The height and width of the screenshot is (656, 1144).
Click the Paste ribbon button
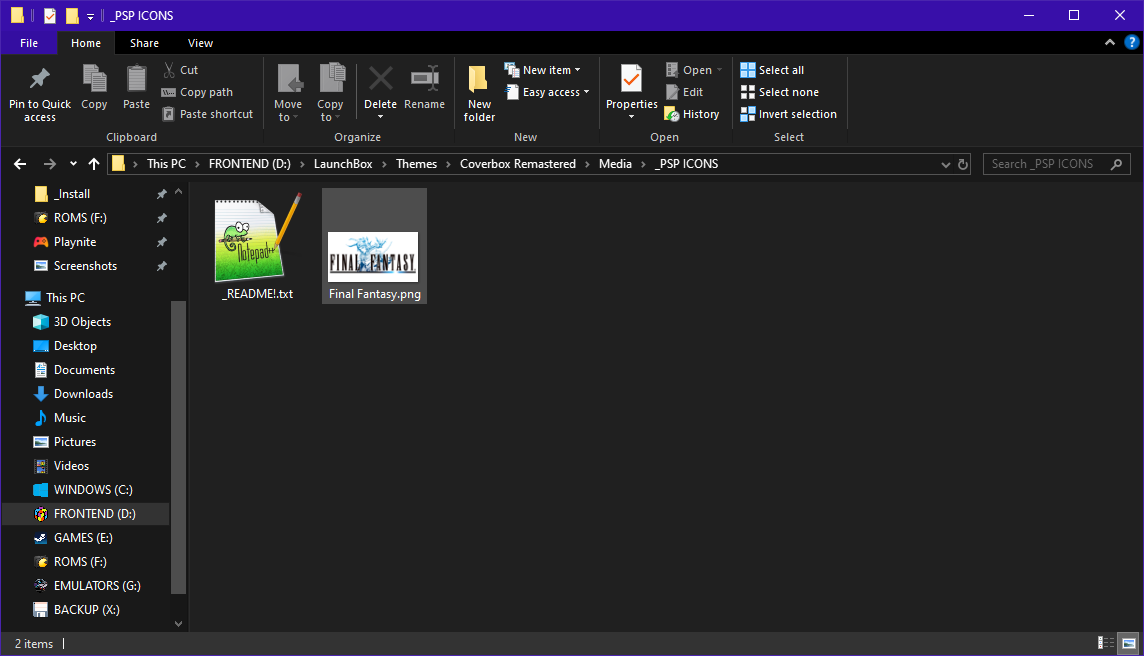coord(136,88)
